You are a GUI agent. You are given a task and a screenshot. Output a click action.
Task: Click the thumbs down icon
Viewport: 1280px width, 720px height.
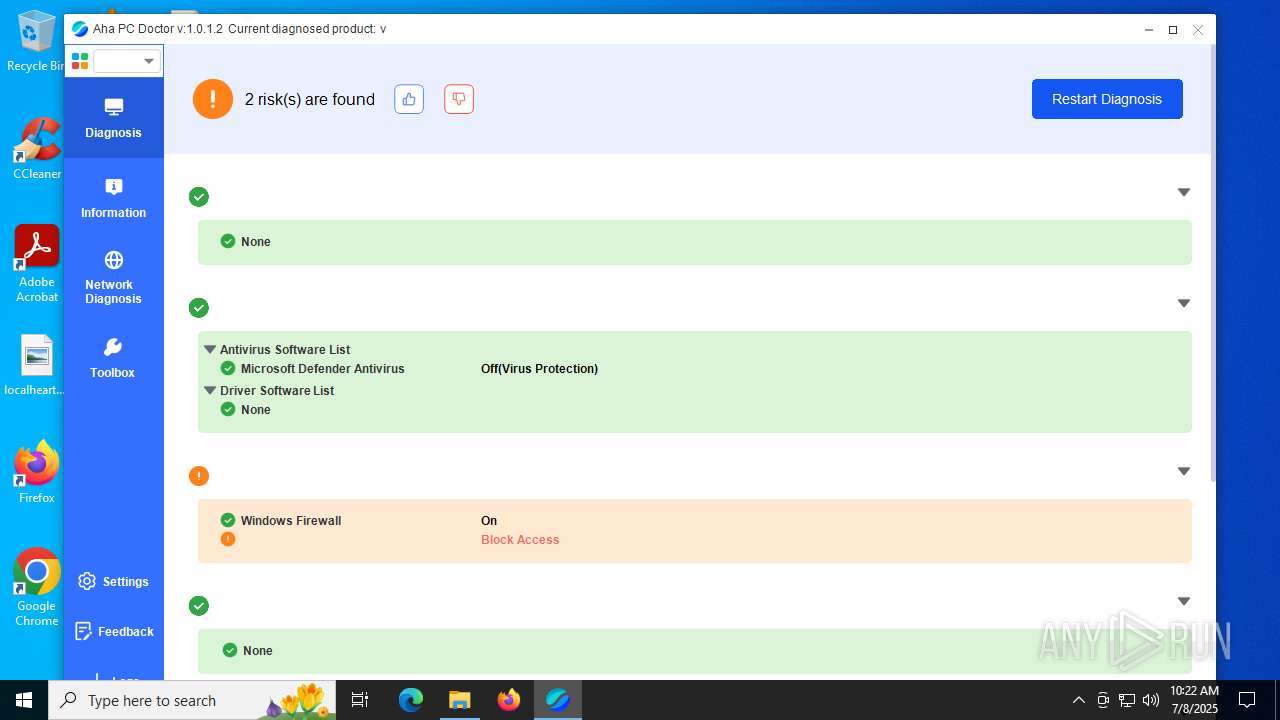click(x=459, y=99)
